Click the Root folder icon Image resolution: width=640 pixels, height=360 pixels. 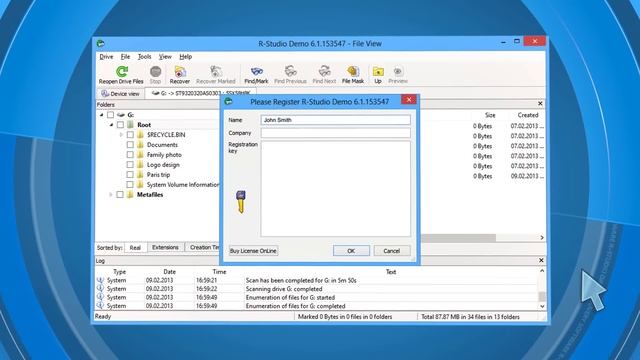click(x=131, y=125)
